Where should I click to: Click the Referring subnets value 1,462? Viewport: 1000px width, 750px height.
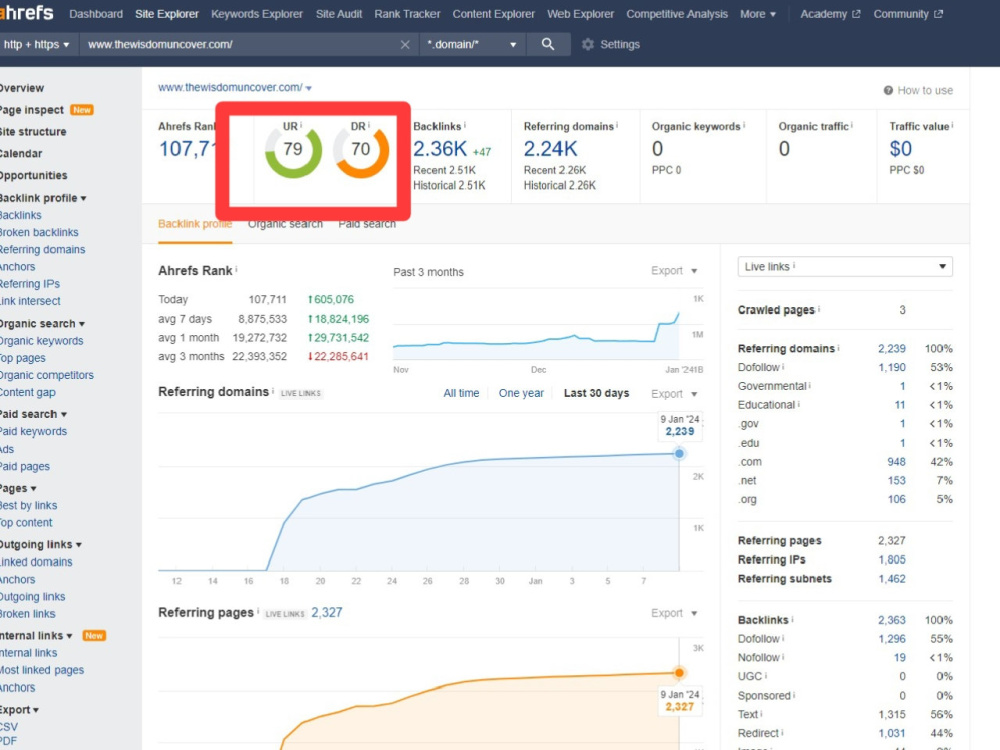pos(892,579)
